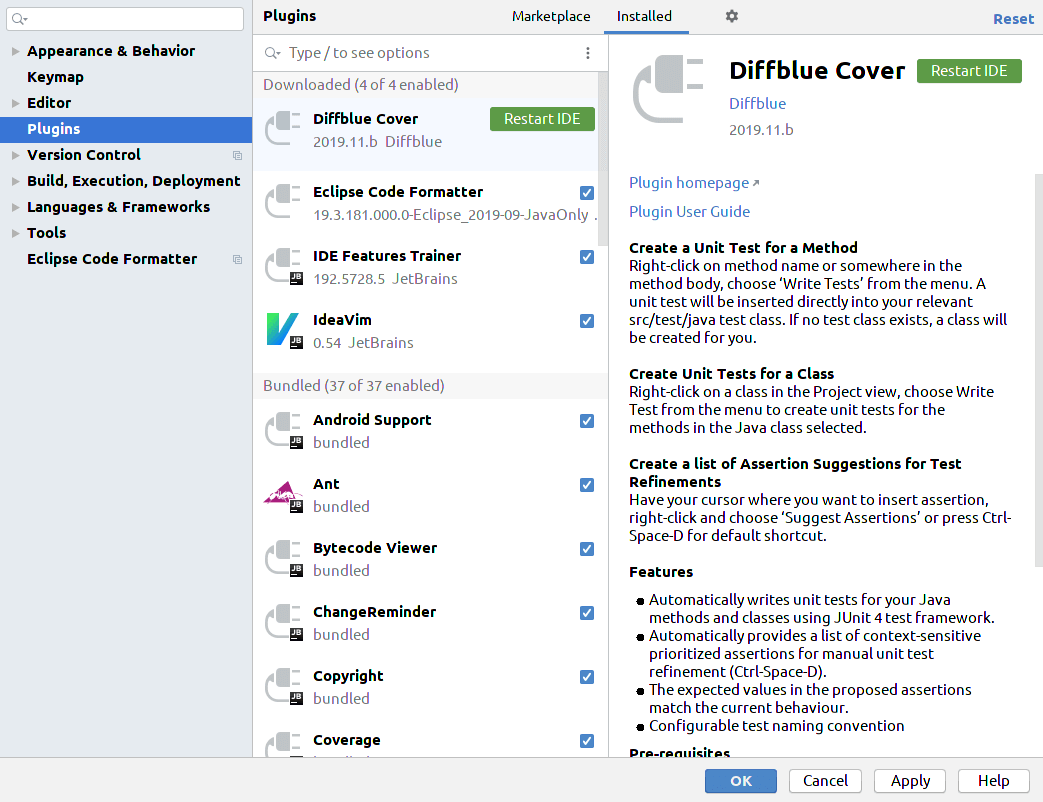Screen dimensions: 1043x802
Task: Toggle the Coverage plugin checkbox
Action: [587, 741]
